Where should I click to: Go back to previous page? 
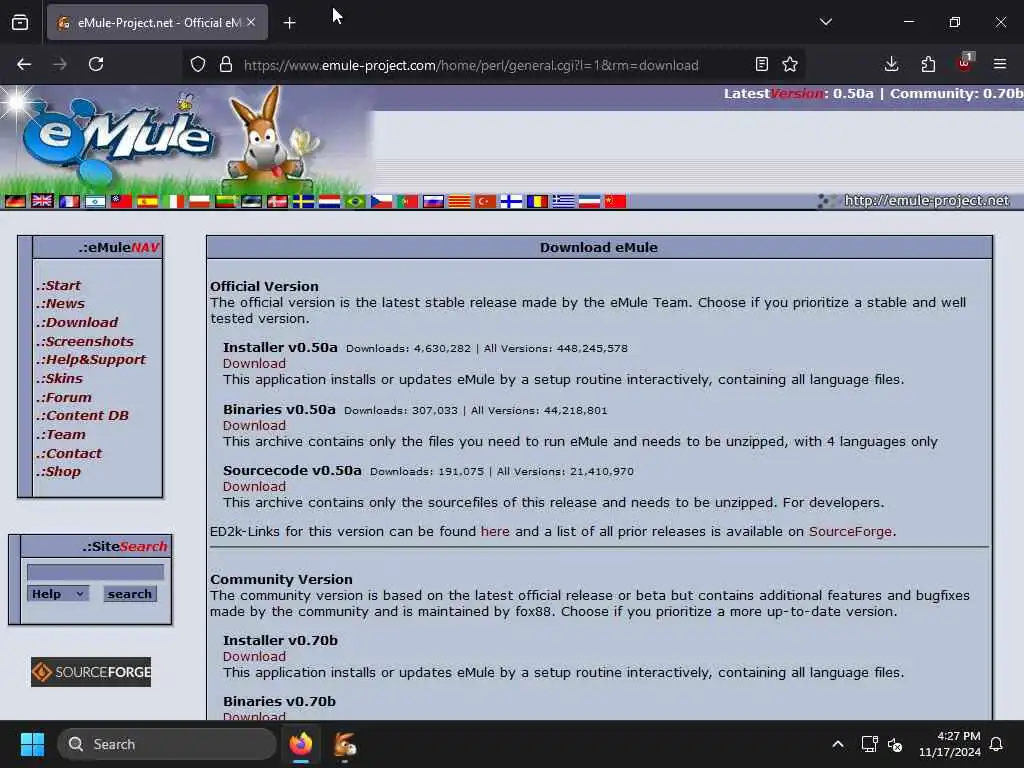[x=24, y=64]
